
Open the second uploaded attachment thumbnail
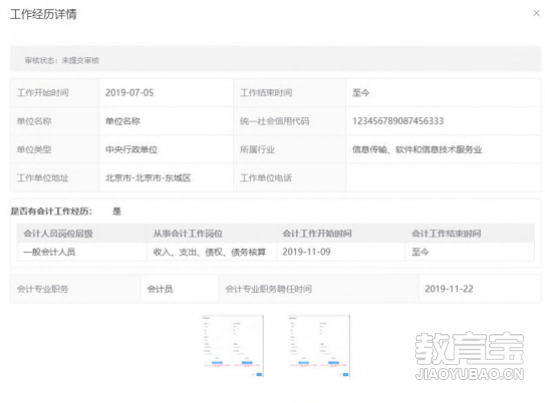point(319,346)
